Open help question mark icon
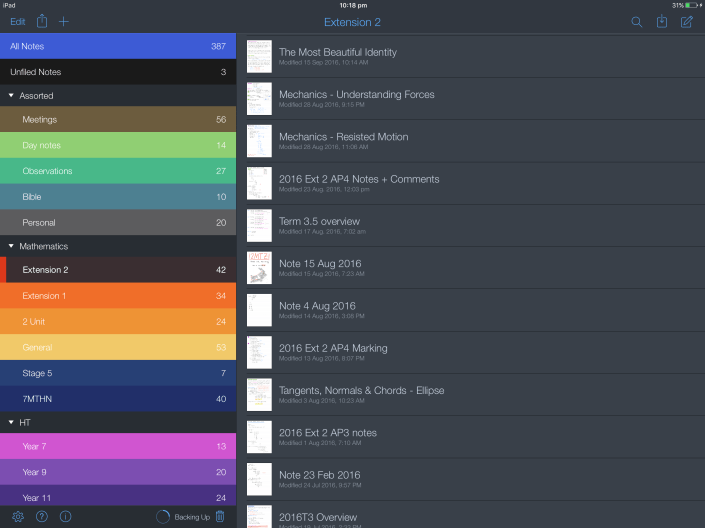Image resolution: width=705 pixels, height=528 pixels. click(41, 516)
